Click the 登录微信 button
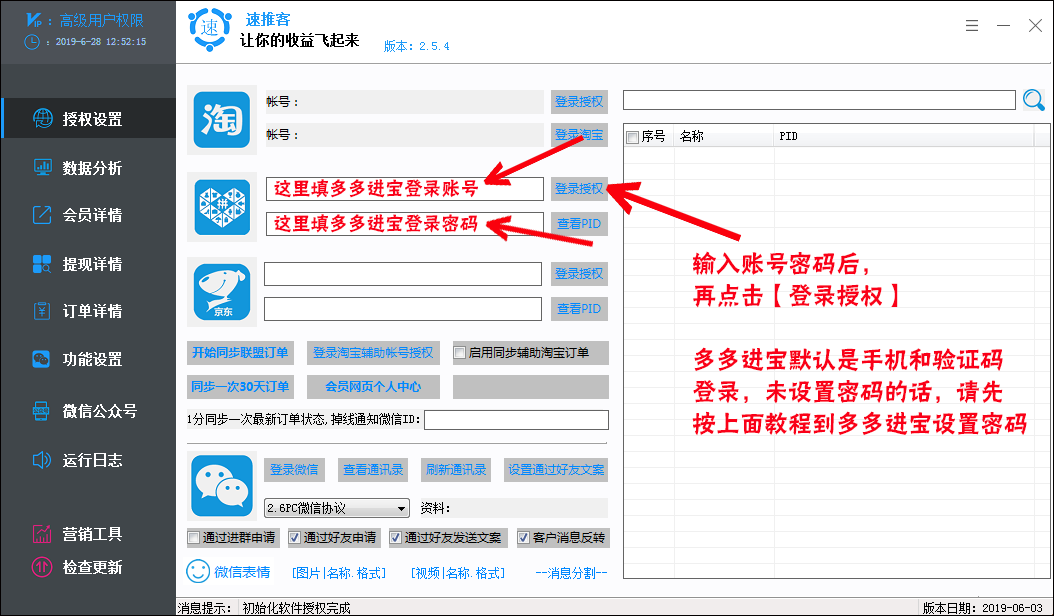The image size is (1054, 616). pos(294,469)
